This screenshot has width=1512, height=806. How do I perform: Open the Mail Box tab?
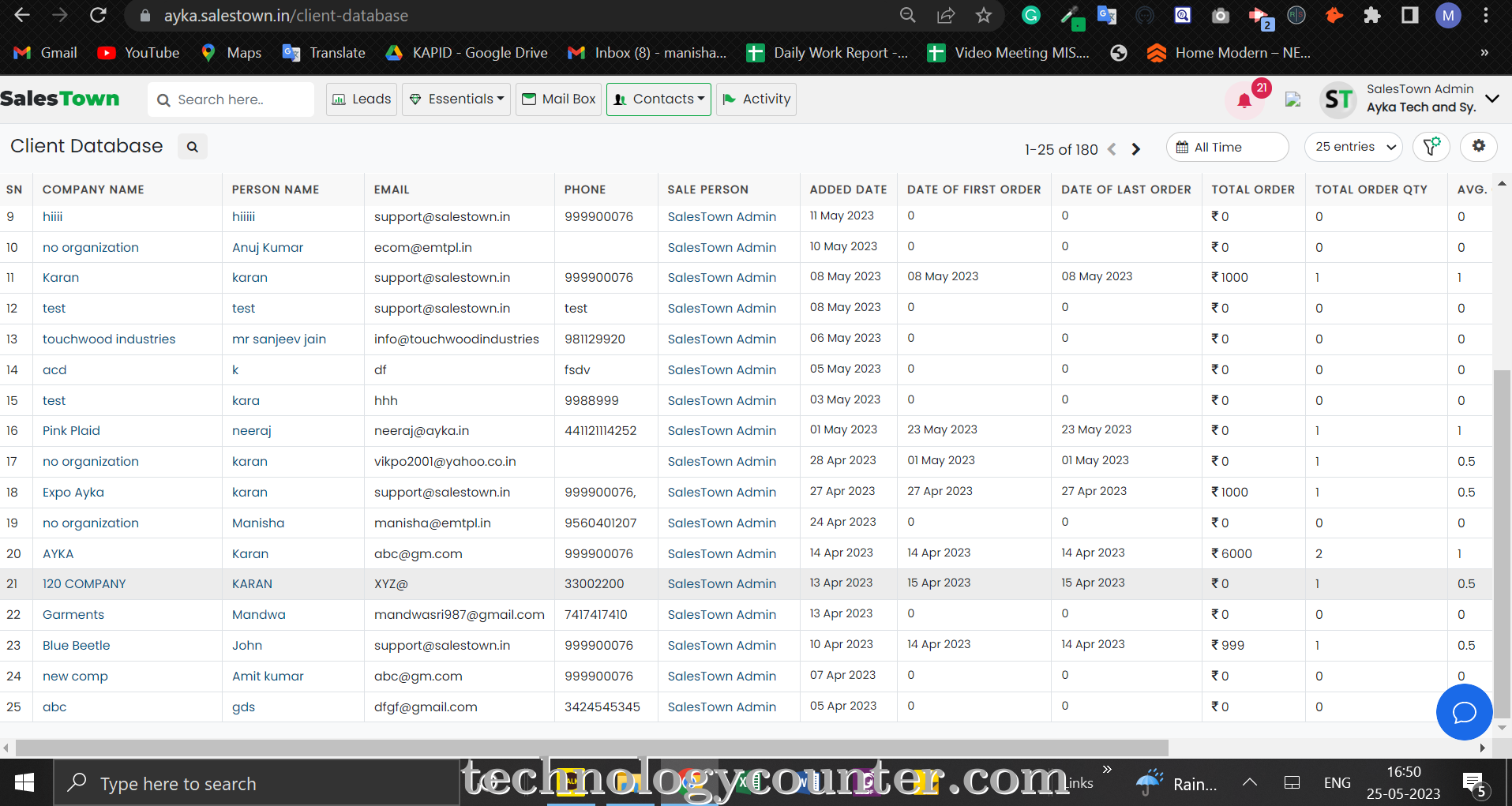coord(558,99)
